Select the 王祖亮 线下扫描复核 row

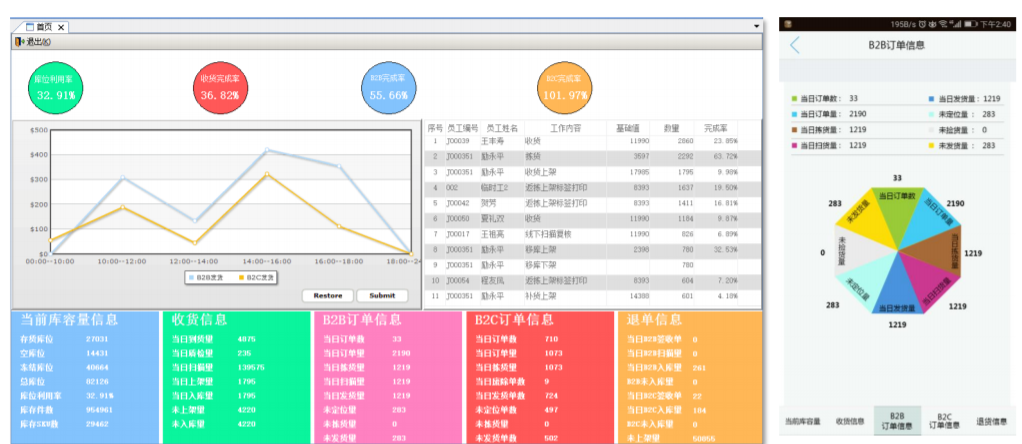592,233
